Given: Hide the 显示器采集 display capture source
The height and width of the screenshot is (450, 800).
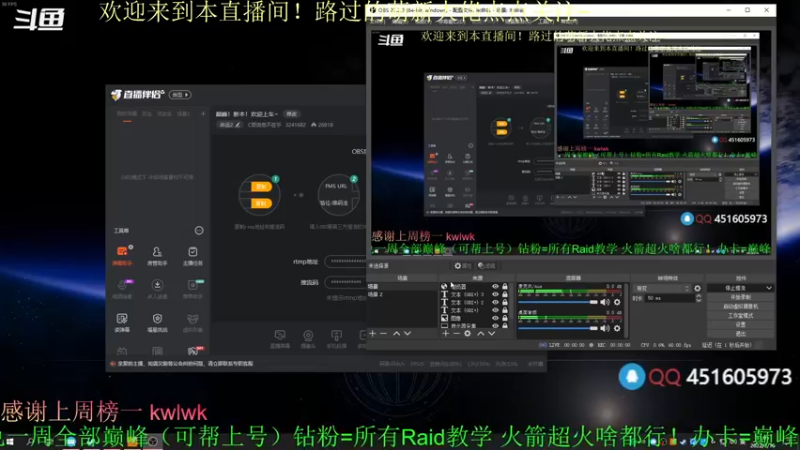Looking at the screenshot, I should [495, 326].
